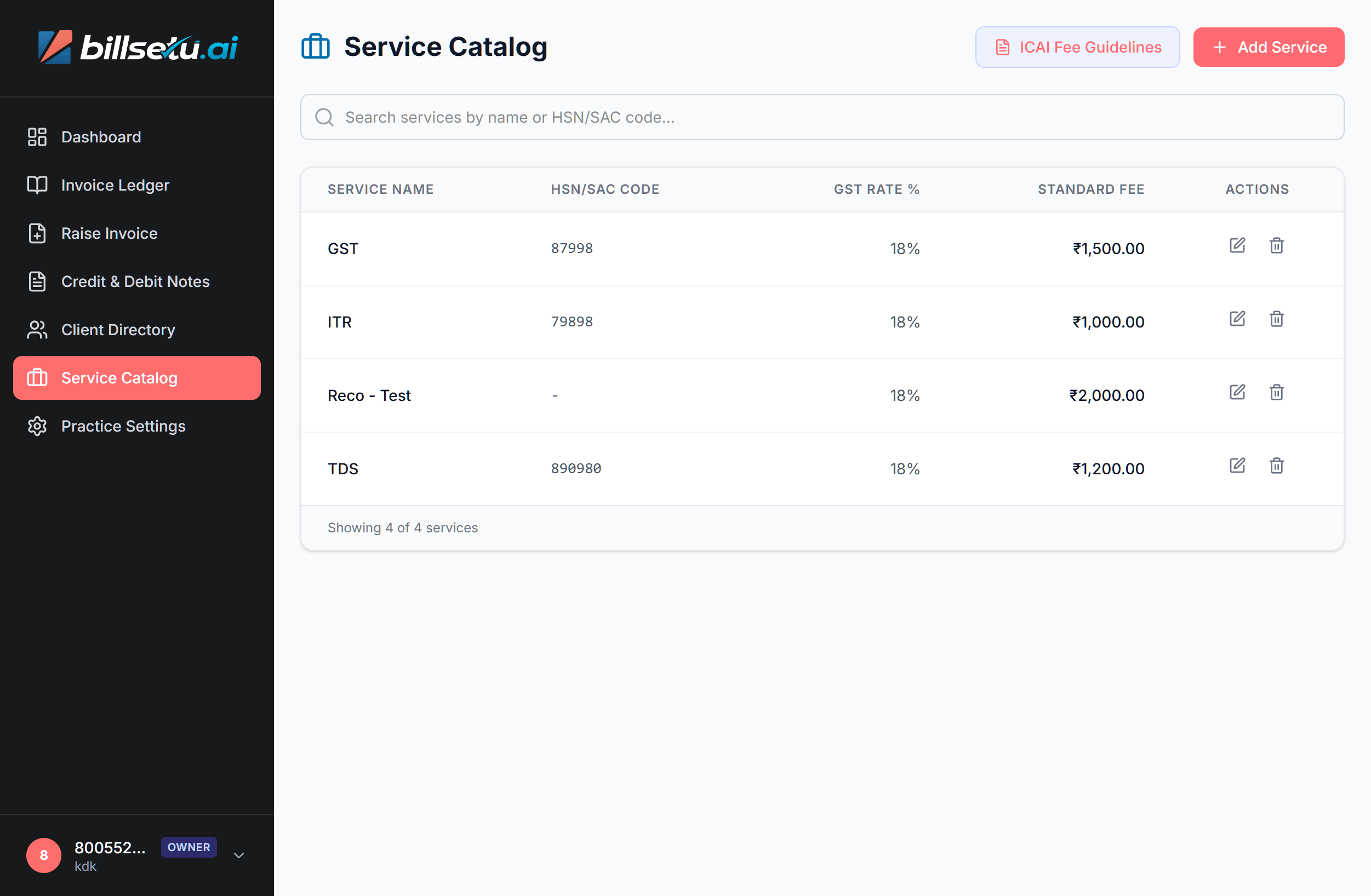Viewport: 1371px width, 896px height.
Task: Click the Service Catalog briefcase icon
Action: click(37, 378)
